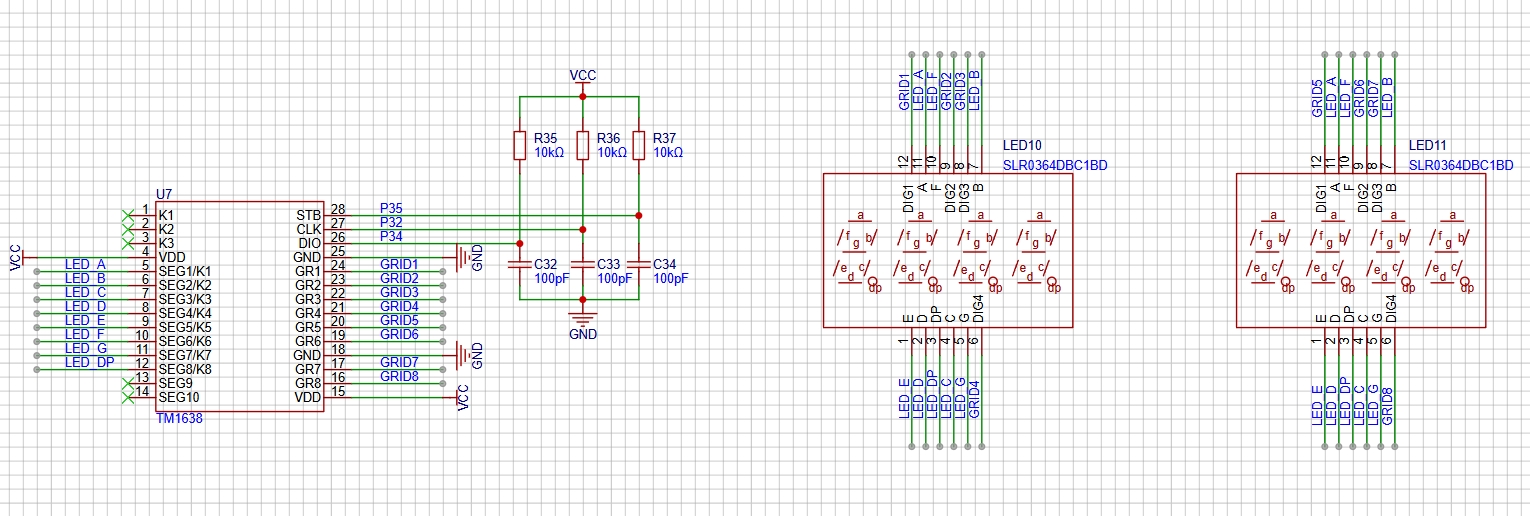Click the GRID4 net label below LED10
Screen dimensions: 1530x516
[x=975, y=398]
